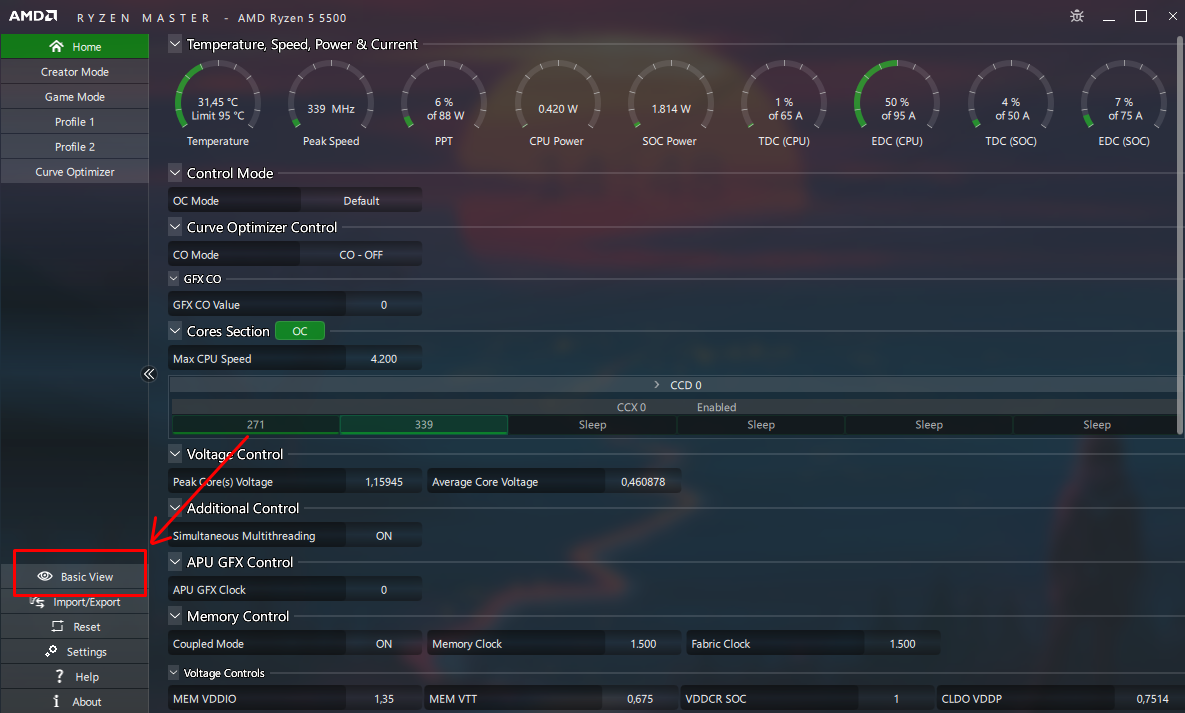Click core frequency bar showing 271
Image resolution: width=1185 pixels, height=713 pixels.
pos(255,424)
